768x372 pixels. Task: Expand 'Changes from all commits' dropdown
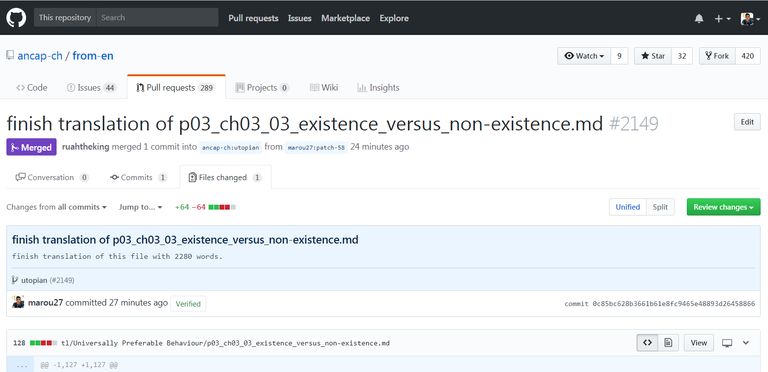pyautogui.click(x=56, y=207)
